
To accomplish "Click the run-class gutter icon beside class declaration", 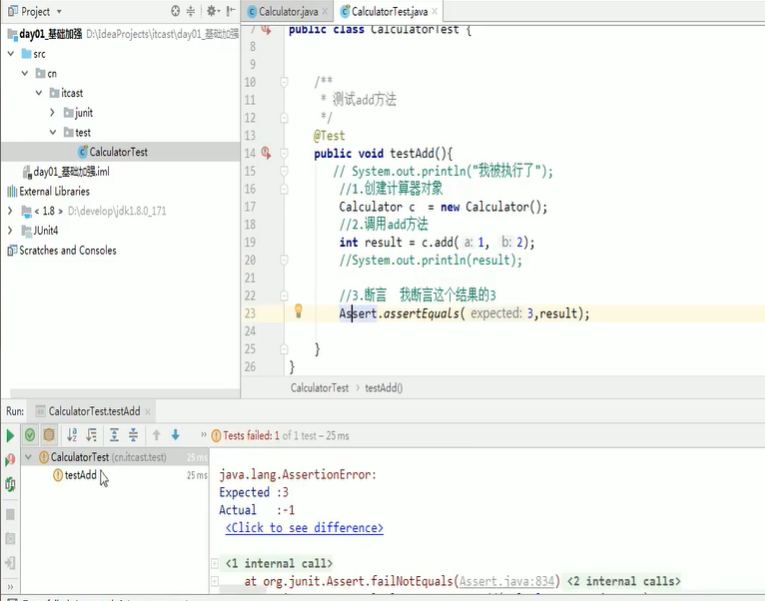I will point(266,29).
